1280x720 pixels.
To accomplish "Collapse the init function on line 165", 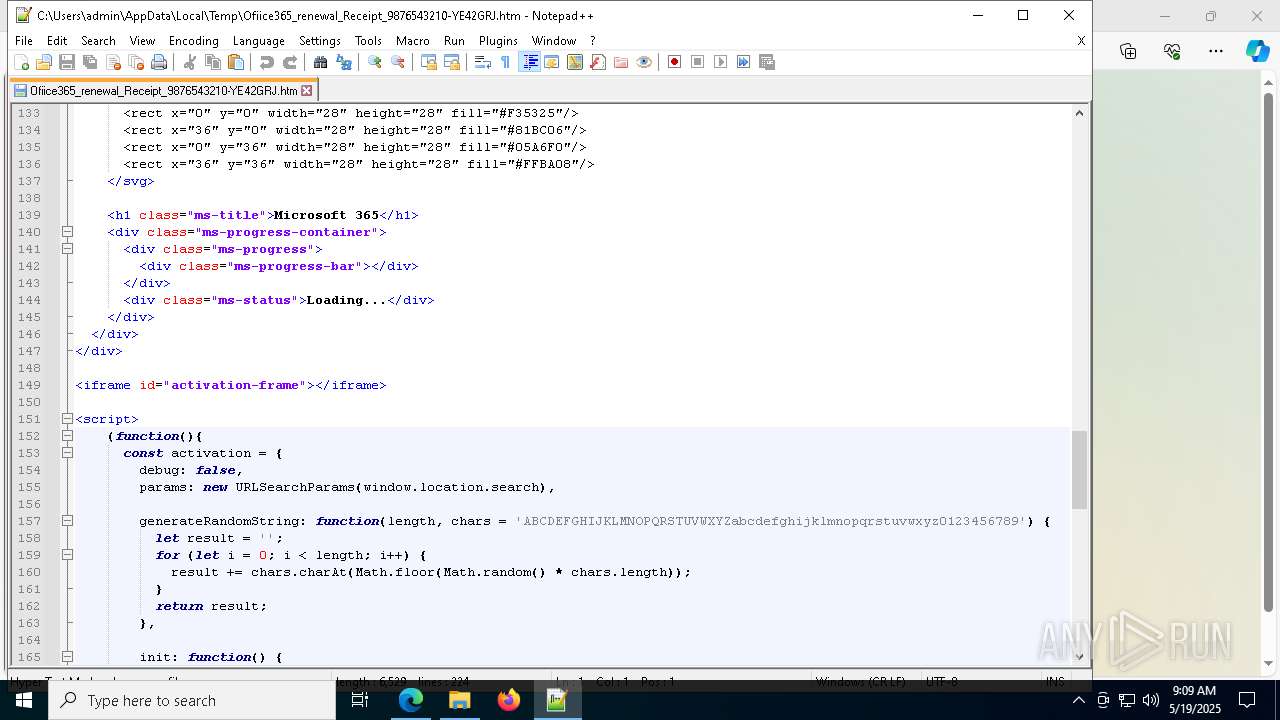I will click(67, 657).
